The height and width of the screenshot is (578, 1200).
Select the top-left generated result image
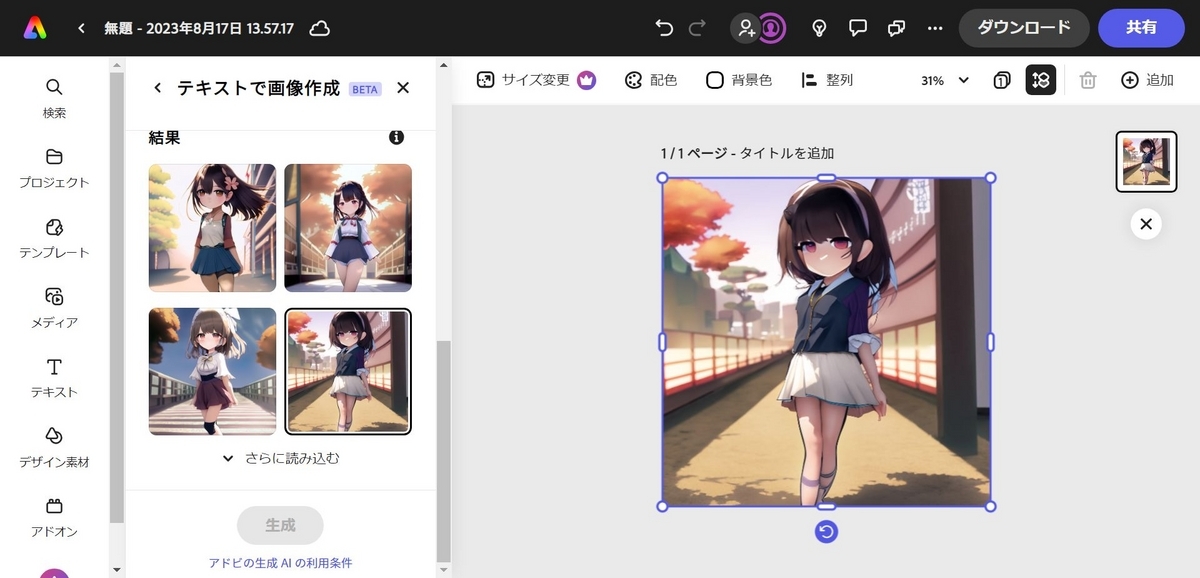[212, 228]
